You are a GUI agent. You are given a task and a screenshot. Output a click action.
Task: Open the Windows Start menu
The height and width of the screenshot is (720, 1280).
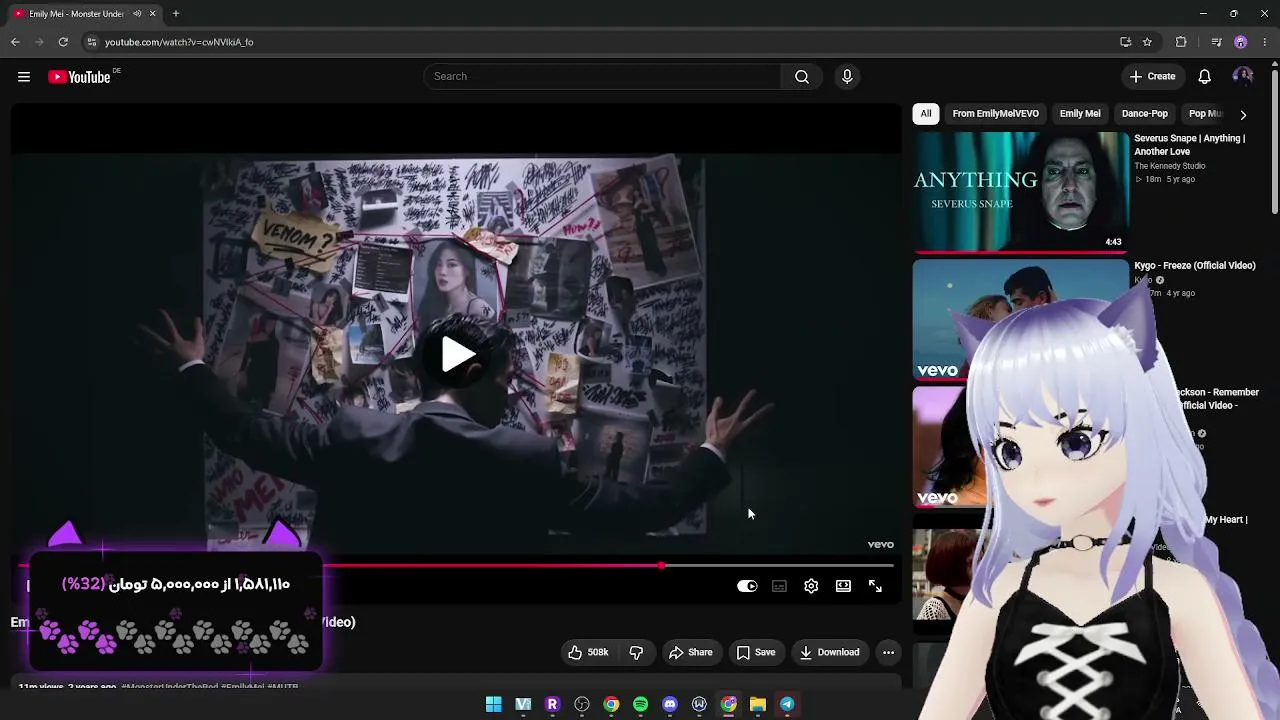(493, 704)
